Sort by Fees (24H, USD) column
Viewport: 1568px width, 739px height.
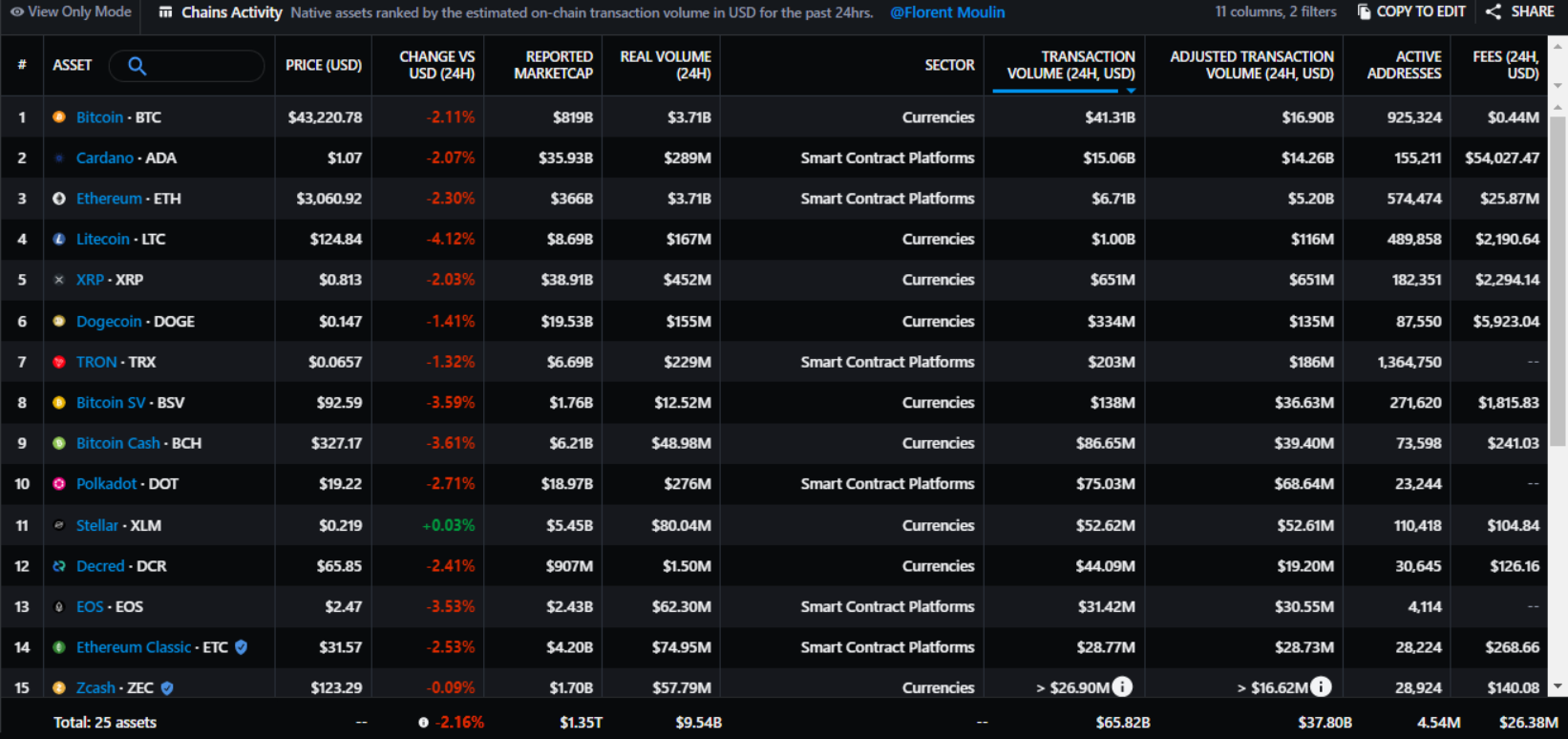pos(1506,65)
